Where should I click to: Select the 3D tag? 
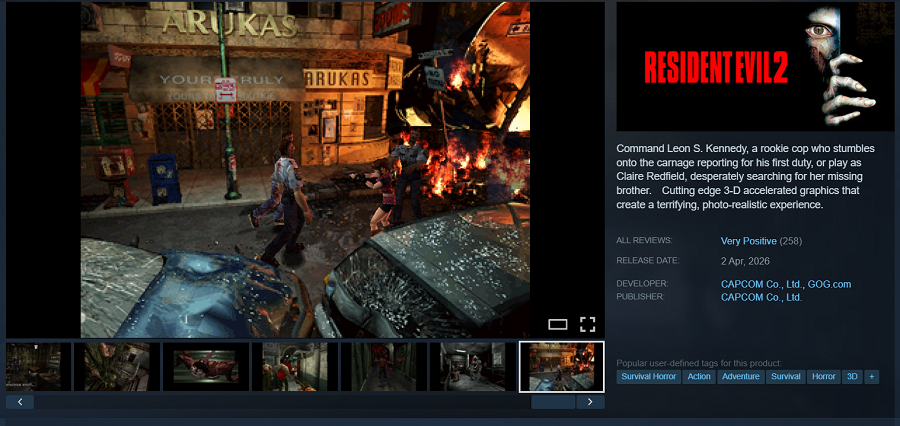852,377
